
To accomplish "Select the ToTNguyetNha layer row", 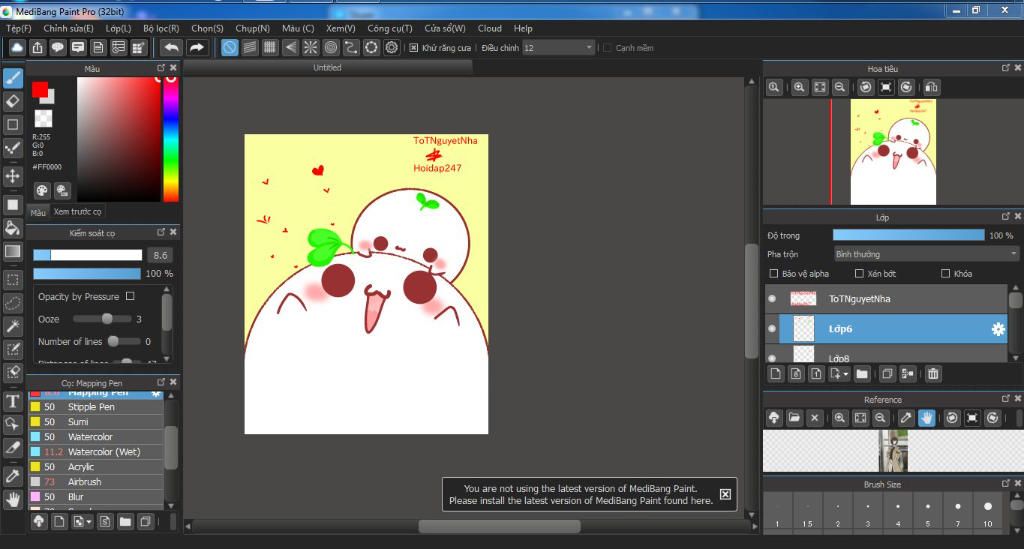I will (886, 299).
